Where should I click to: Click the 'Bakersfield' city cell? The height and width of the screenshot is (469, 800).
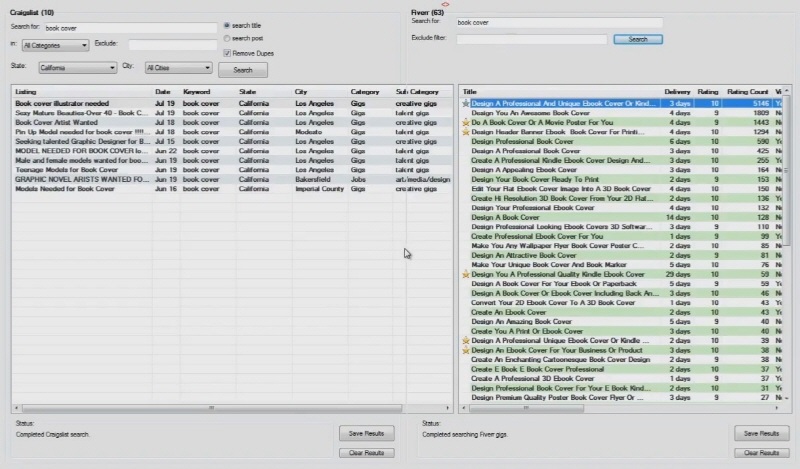[x=313, y=179]
